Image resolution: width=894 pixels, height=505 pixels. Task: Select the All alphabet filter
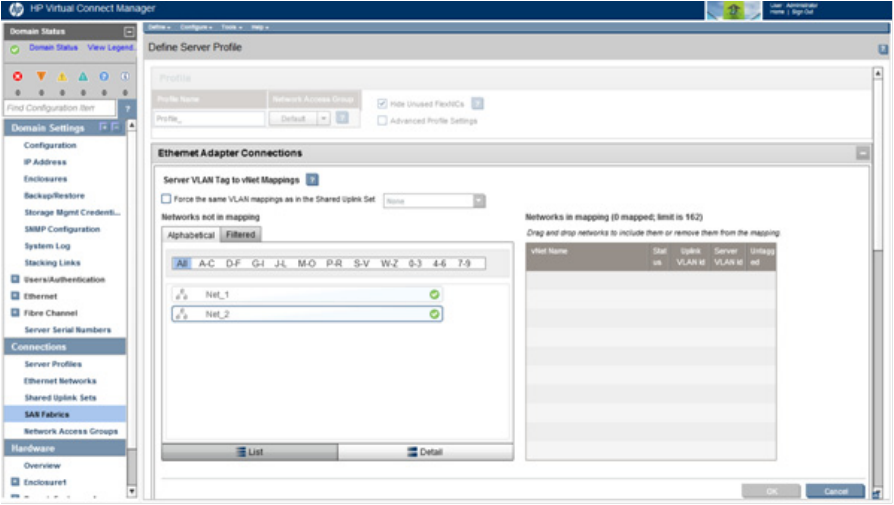tap(182, 263)
